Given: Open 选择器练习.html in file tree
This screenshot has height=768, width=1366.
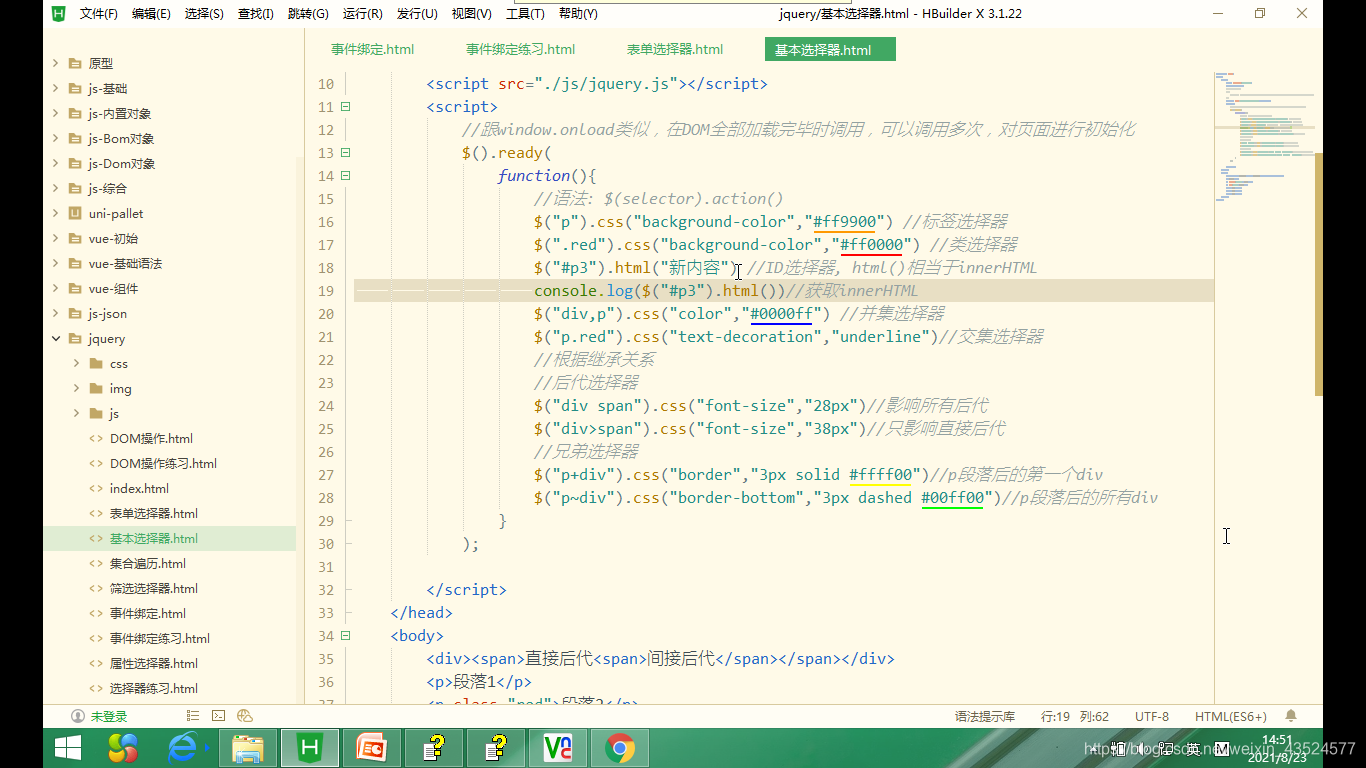Looking at the screenshot, I should 154,688.
